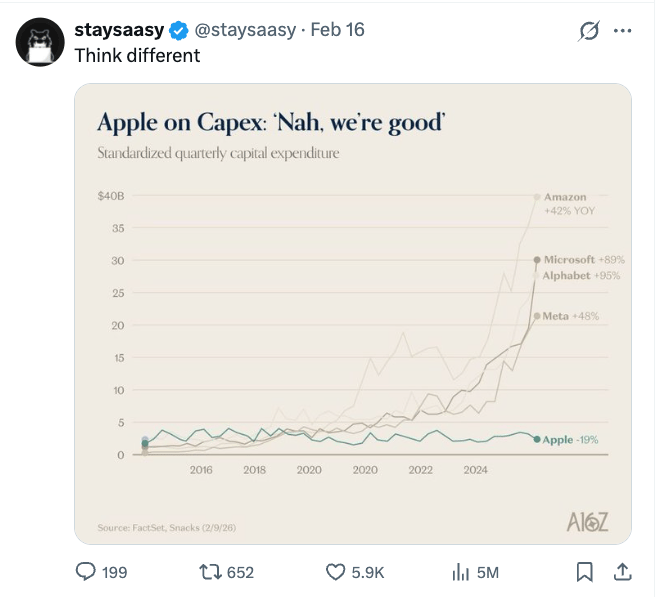Click the A16Z logo in chart
This screenshot has height=597, width=661.
click(586, 520)
